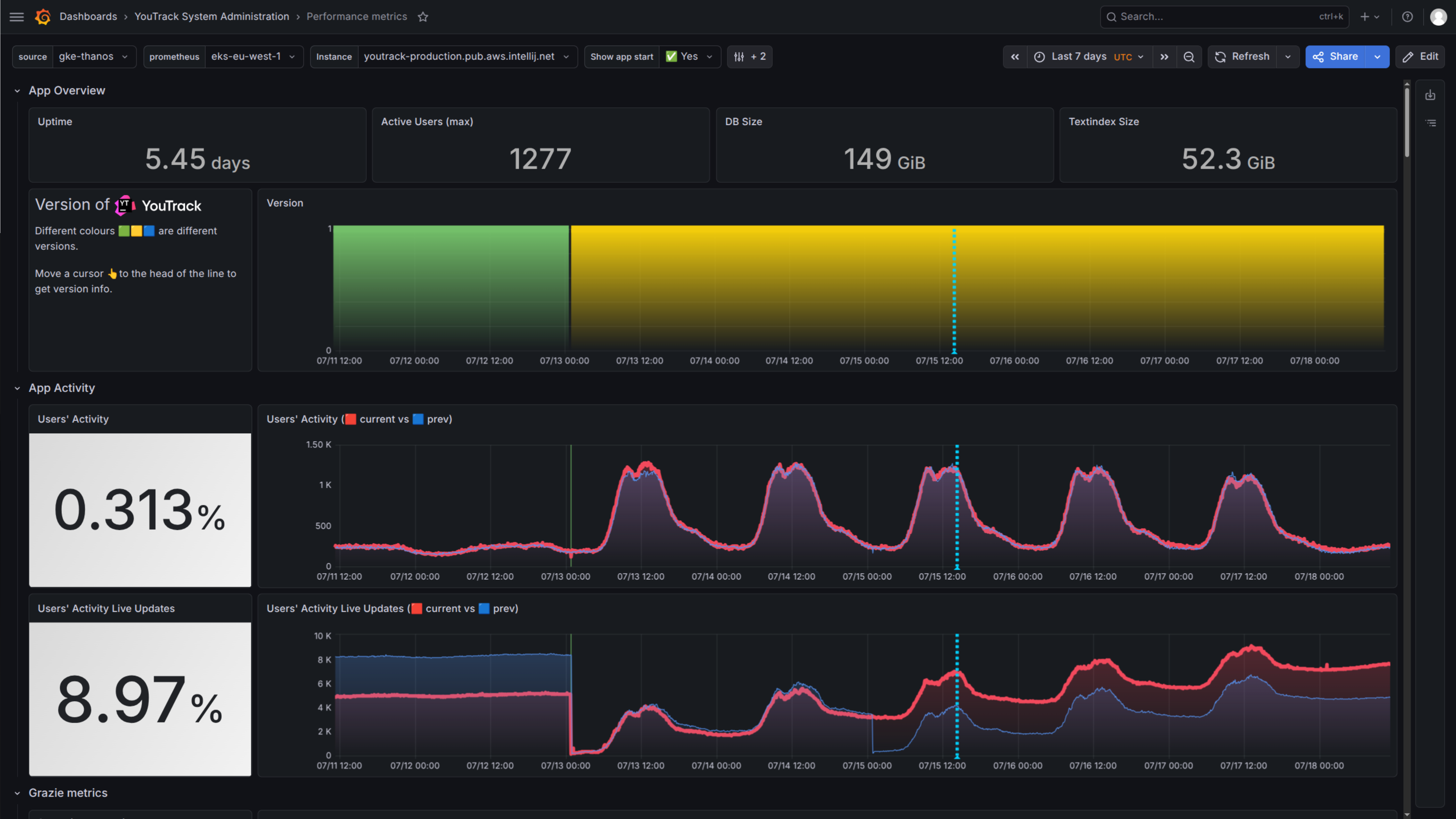Star the Performance metrics dashboard
Image resolution: width=1456 pixels, height=819 pixels.
pyautogui.click(x=423, y=17)
